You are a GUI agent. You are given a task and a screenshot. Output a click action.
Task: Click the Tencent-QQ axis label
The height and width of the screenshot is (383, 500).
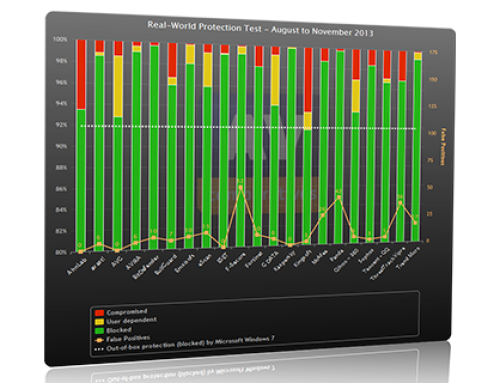pos(377,261)
